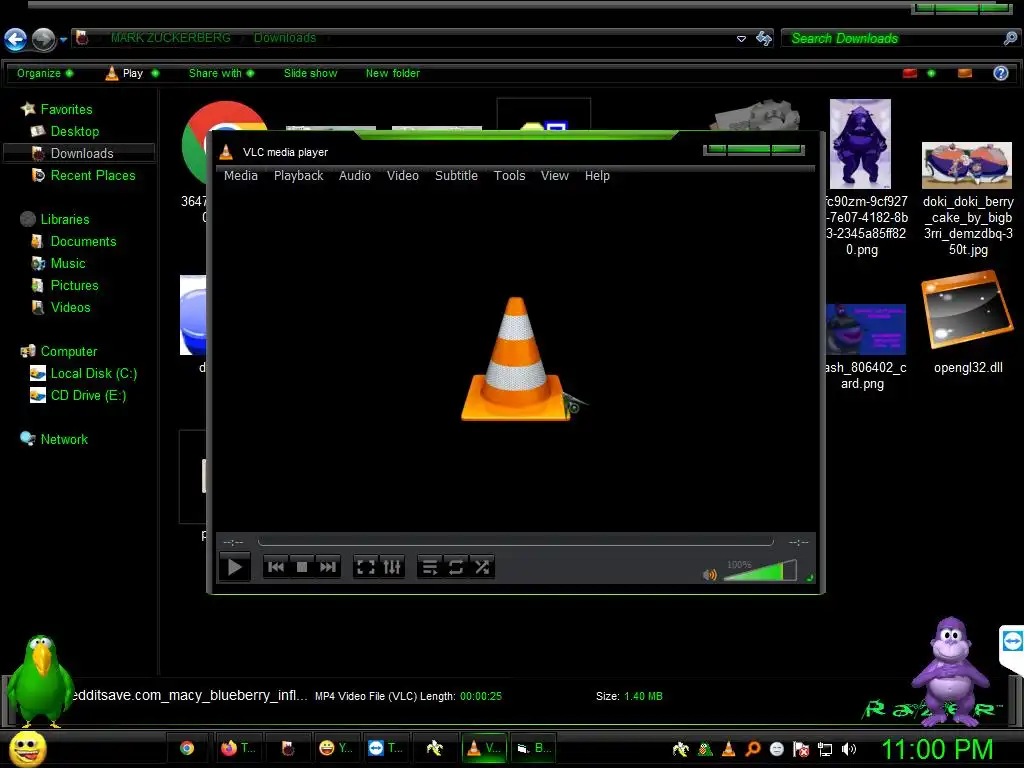Toggle VLC loop mode
The height and width of the screenshot is (768, 1024).
pyautogui.click(x=456, y=567)
